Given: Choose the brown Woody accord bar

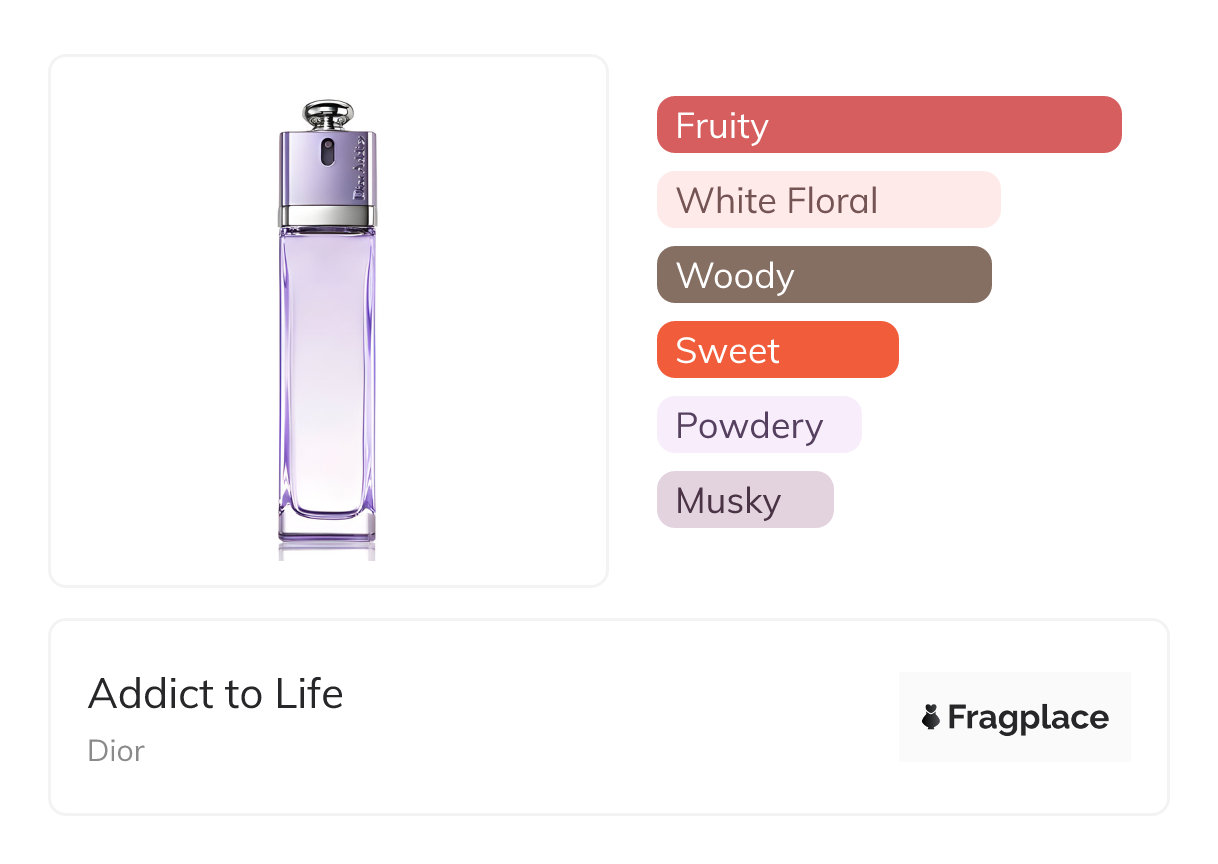Looking at the screenshot, I should tap(823, 275).
